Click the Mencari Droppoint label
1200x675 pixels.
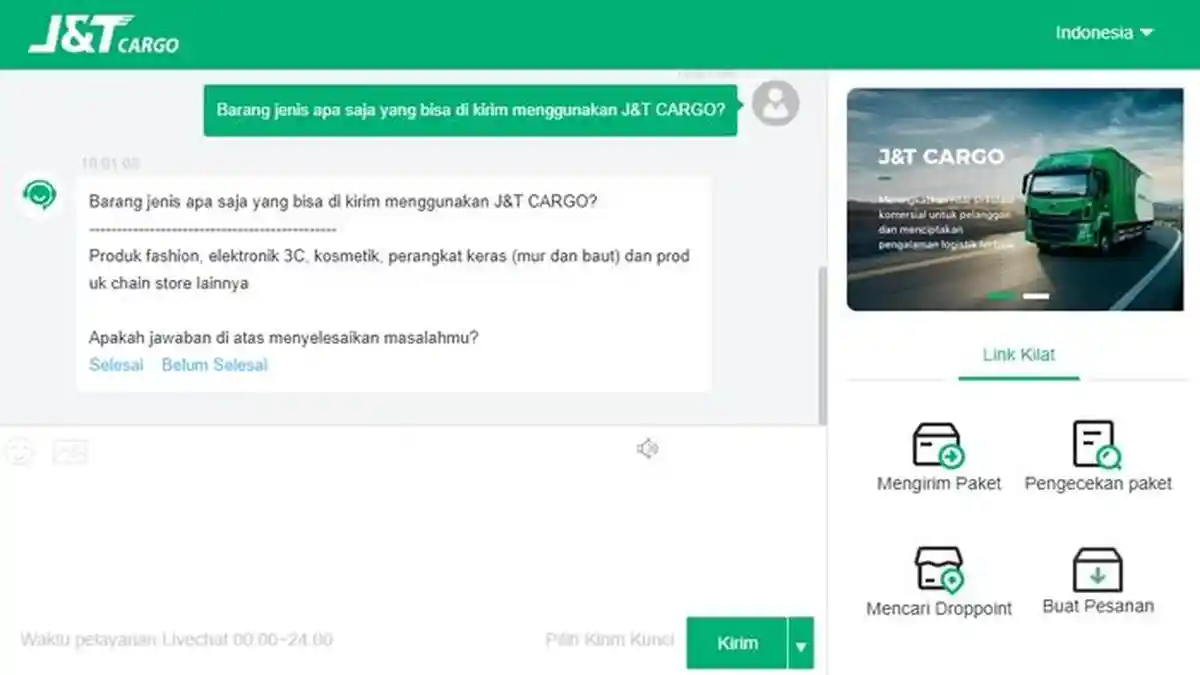tap(939, 608)
